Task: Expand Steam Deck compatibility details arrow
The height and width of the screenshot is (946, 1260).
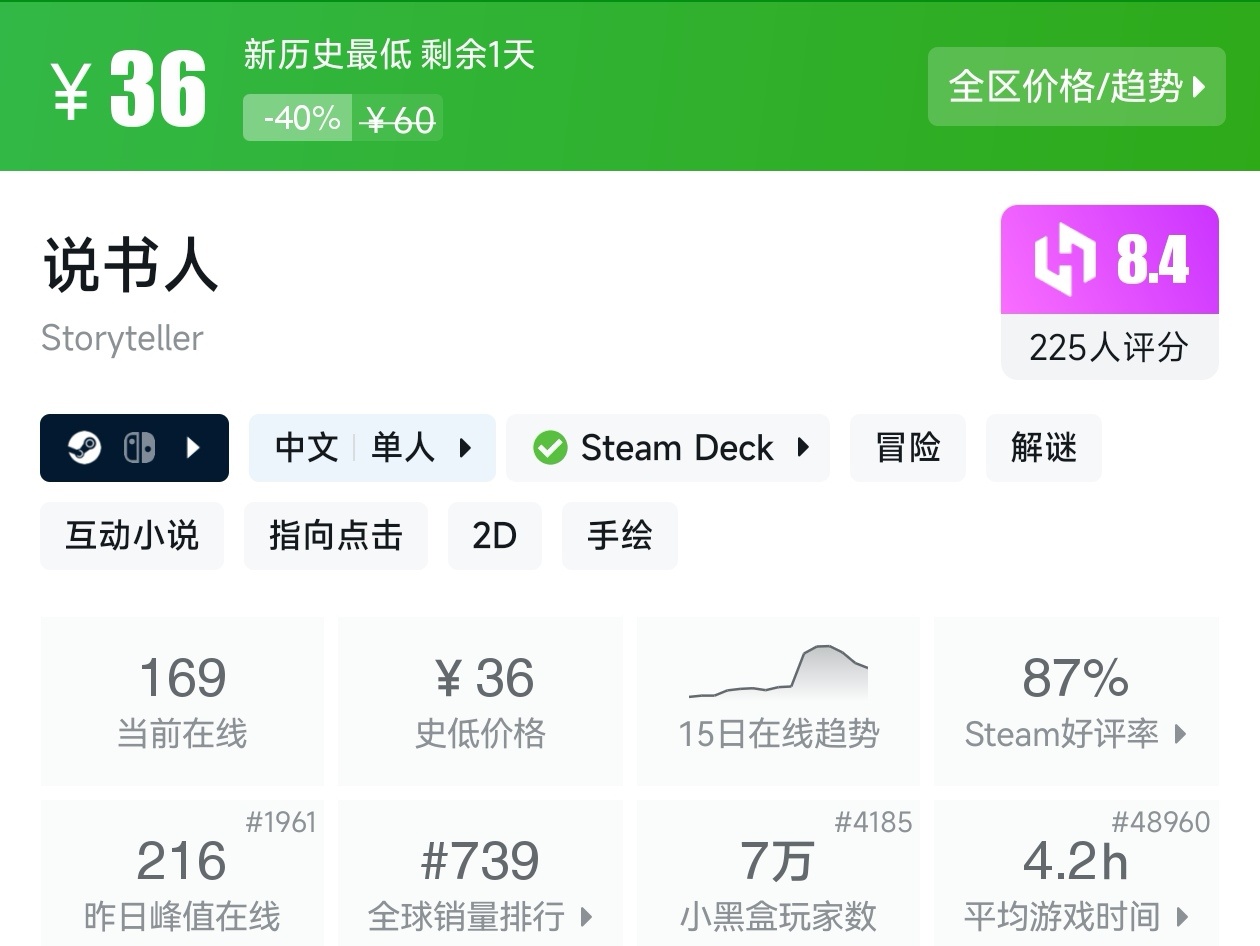Action: (802, 448)
